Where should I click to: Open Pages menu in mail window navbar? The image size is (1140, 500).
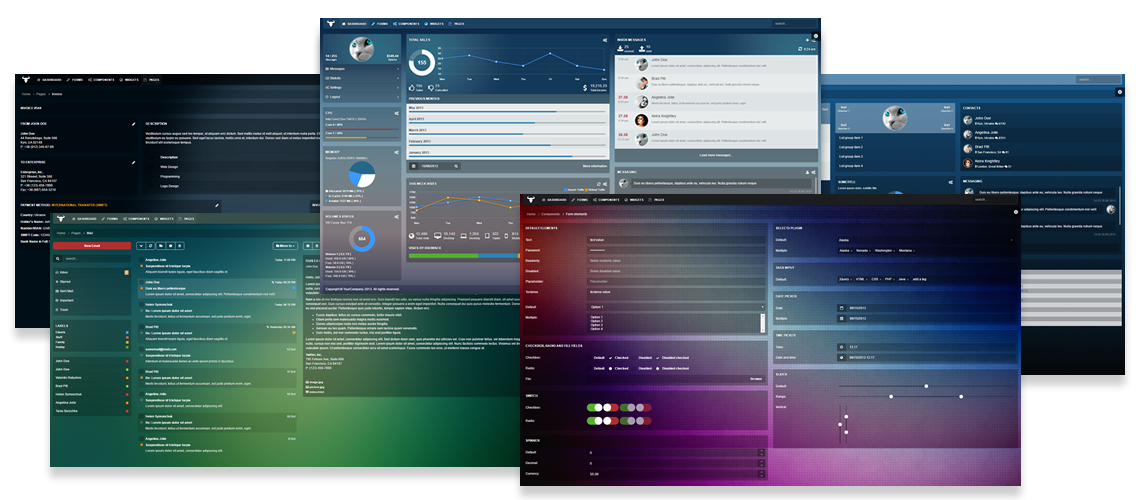188,219
